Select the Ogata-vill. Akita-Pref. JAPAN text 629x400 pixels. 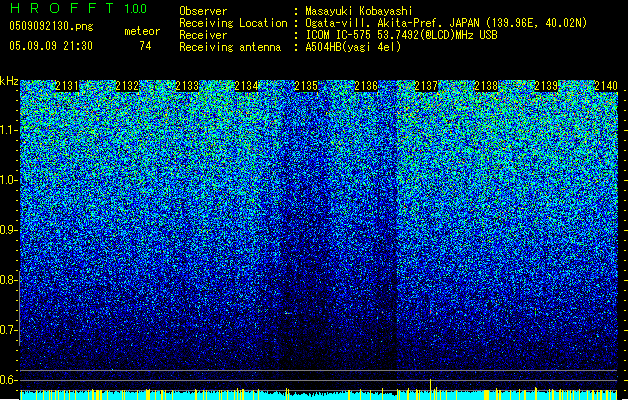pos(392,23)
